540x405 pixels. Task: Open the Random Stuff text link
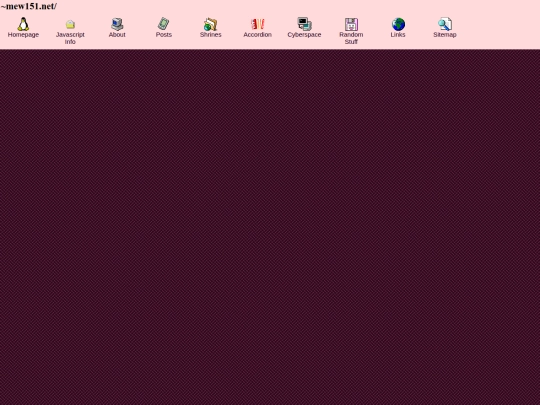(x=351, y=38)
